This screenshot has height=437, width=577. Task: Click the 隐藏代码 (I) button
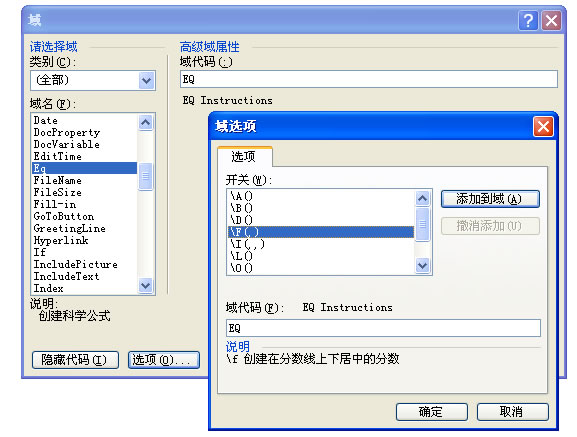pos(75,360)
